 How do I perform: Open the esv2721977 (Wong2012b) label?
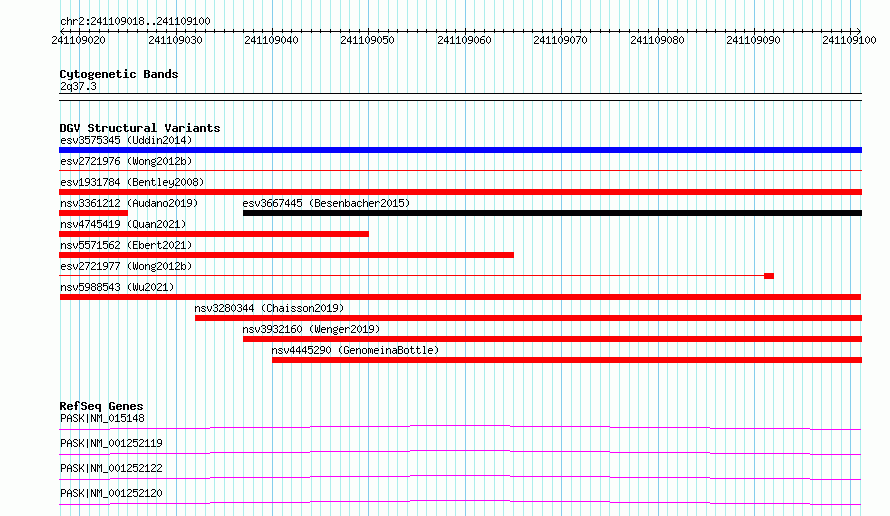point(126,266)
